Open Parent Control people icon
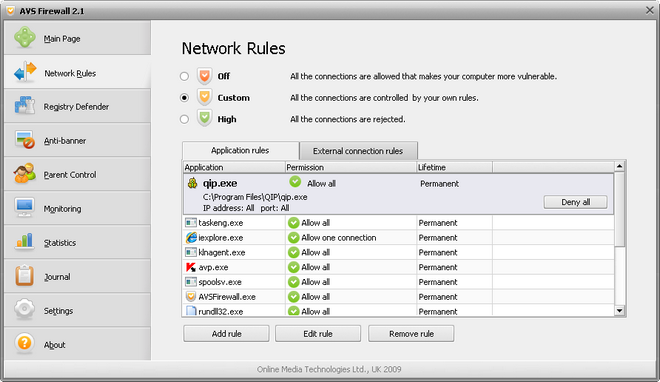Viewport: 660px width, 382px height. pyautogui.click(x=24, y=174)
